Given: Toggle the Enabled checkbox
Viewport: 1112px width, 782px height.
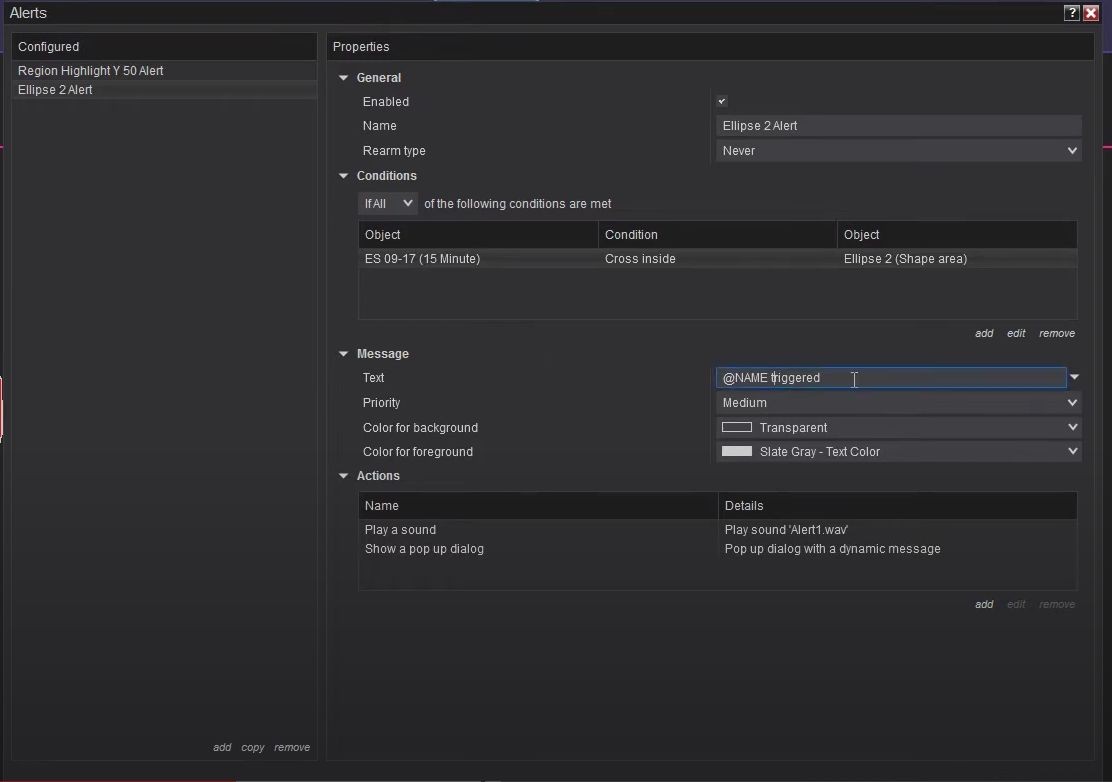Looking at the screenshot, I should pos(722,101).
